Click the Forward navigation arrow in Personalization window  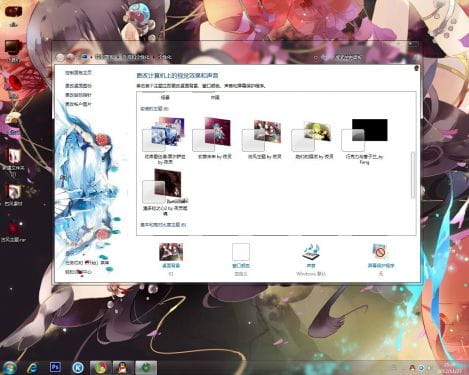[x=70, y=57]
